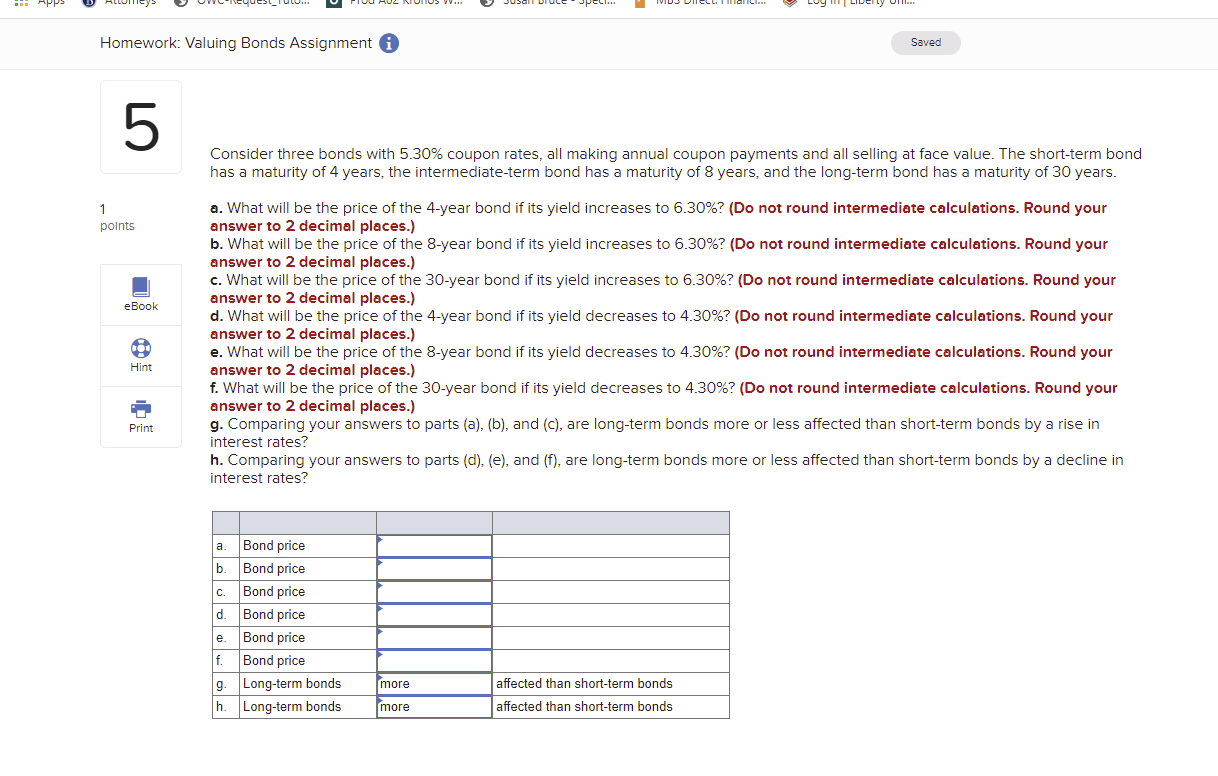This screenshot has height=776, width=1218.
Task: Click the flag marker on row d's answer cell
Action: (x=380, y=608)
